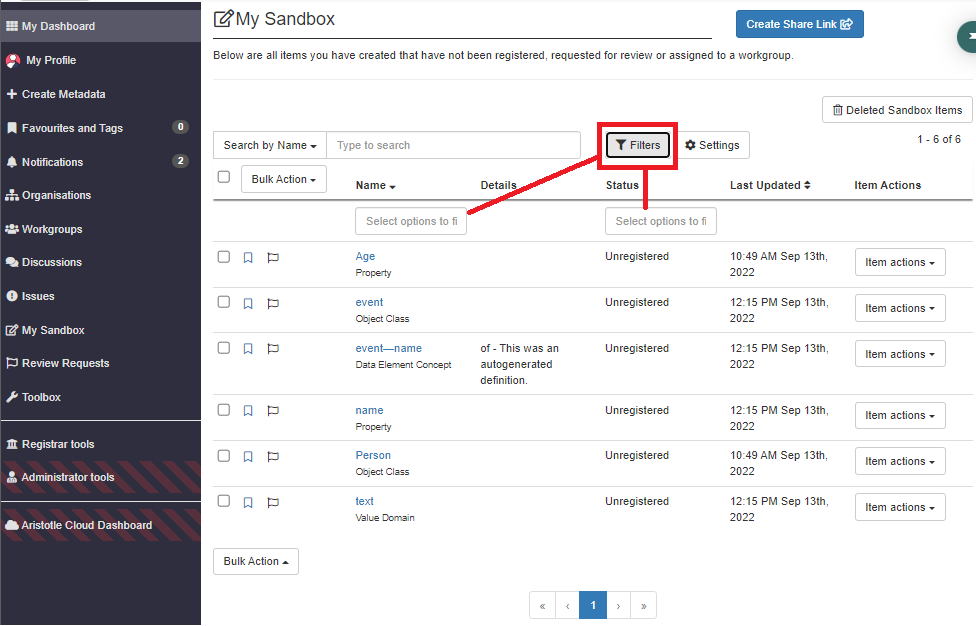The width and height of the screenshot is (976, 626).
Task: Open the Settings gear button
Action: click(712, 145)
